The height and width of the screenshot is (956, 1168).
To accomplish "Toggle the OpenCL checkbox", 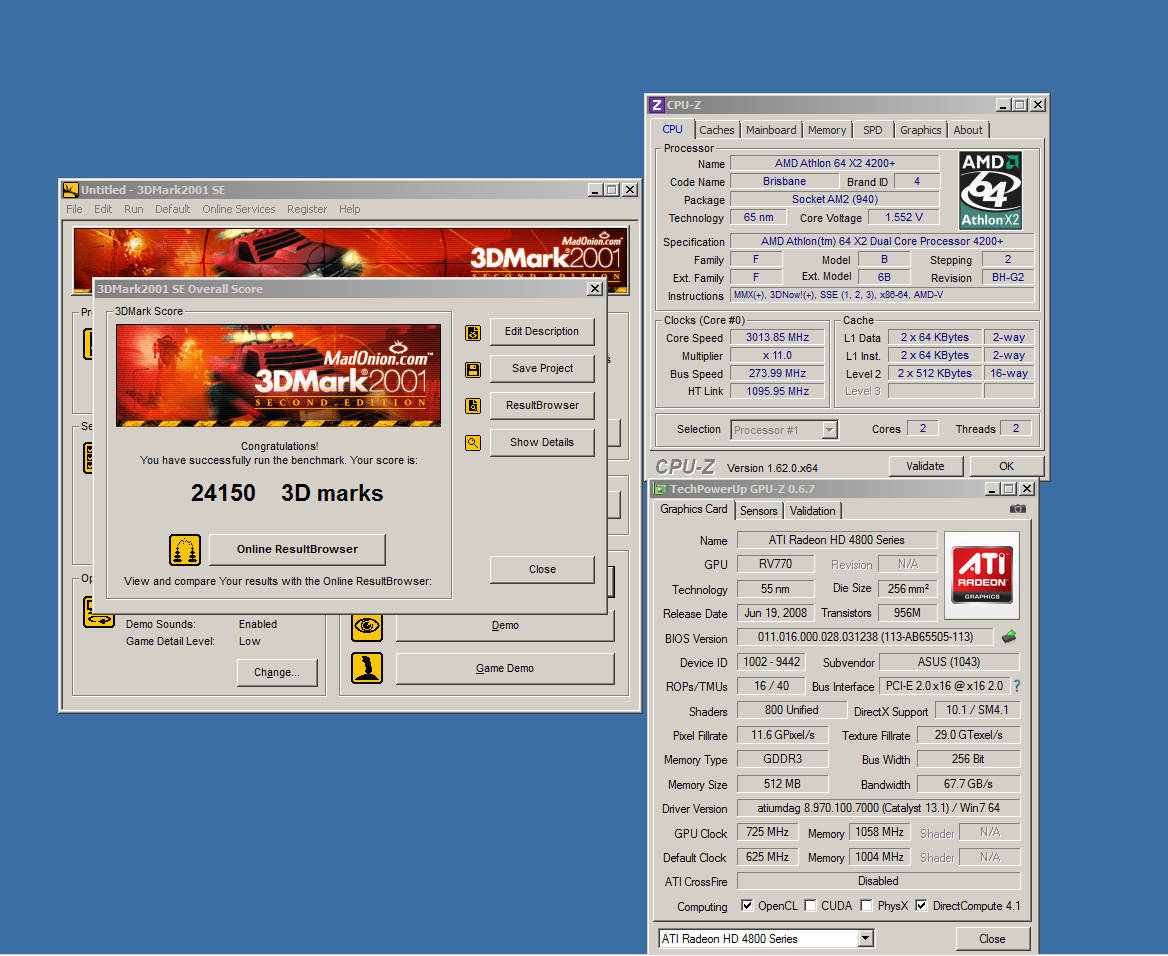I will [x=747, y=905].
